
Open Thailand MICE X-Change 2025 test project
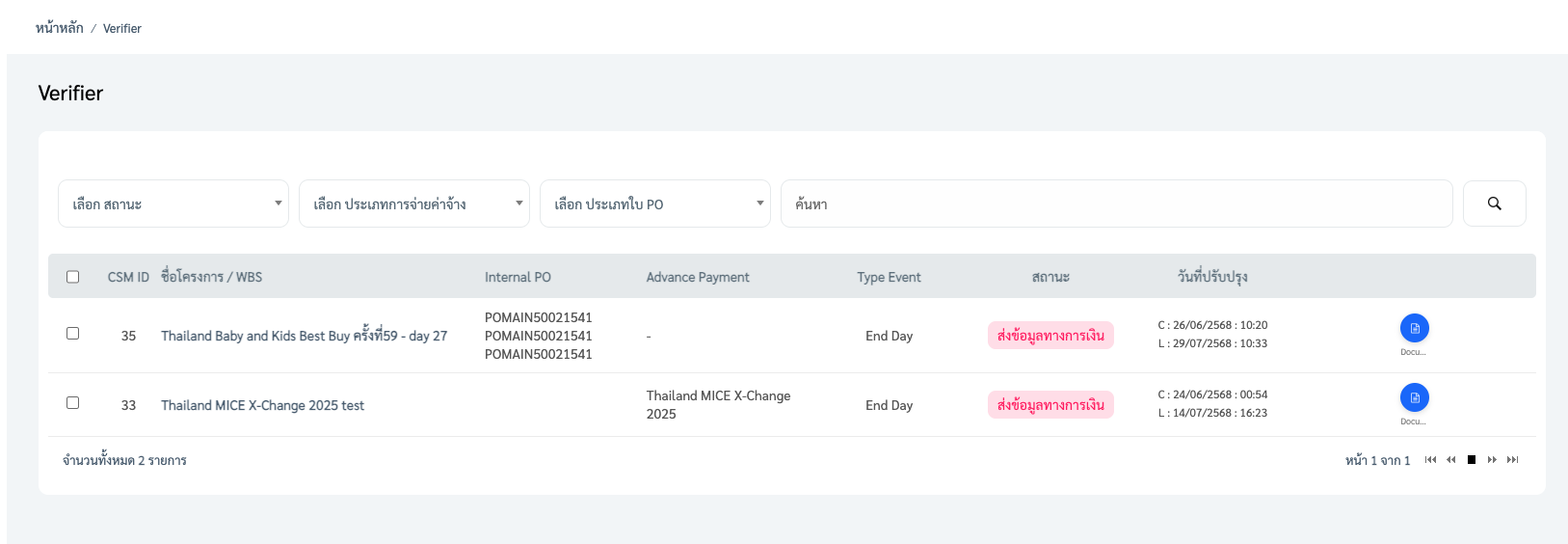pos(262,405)
